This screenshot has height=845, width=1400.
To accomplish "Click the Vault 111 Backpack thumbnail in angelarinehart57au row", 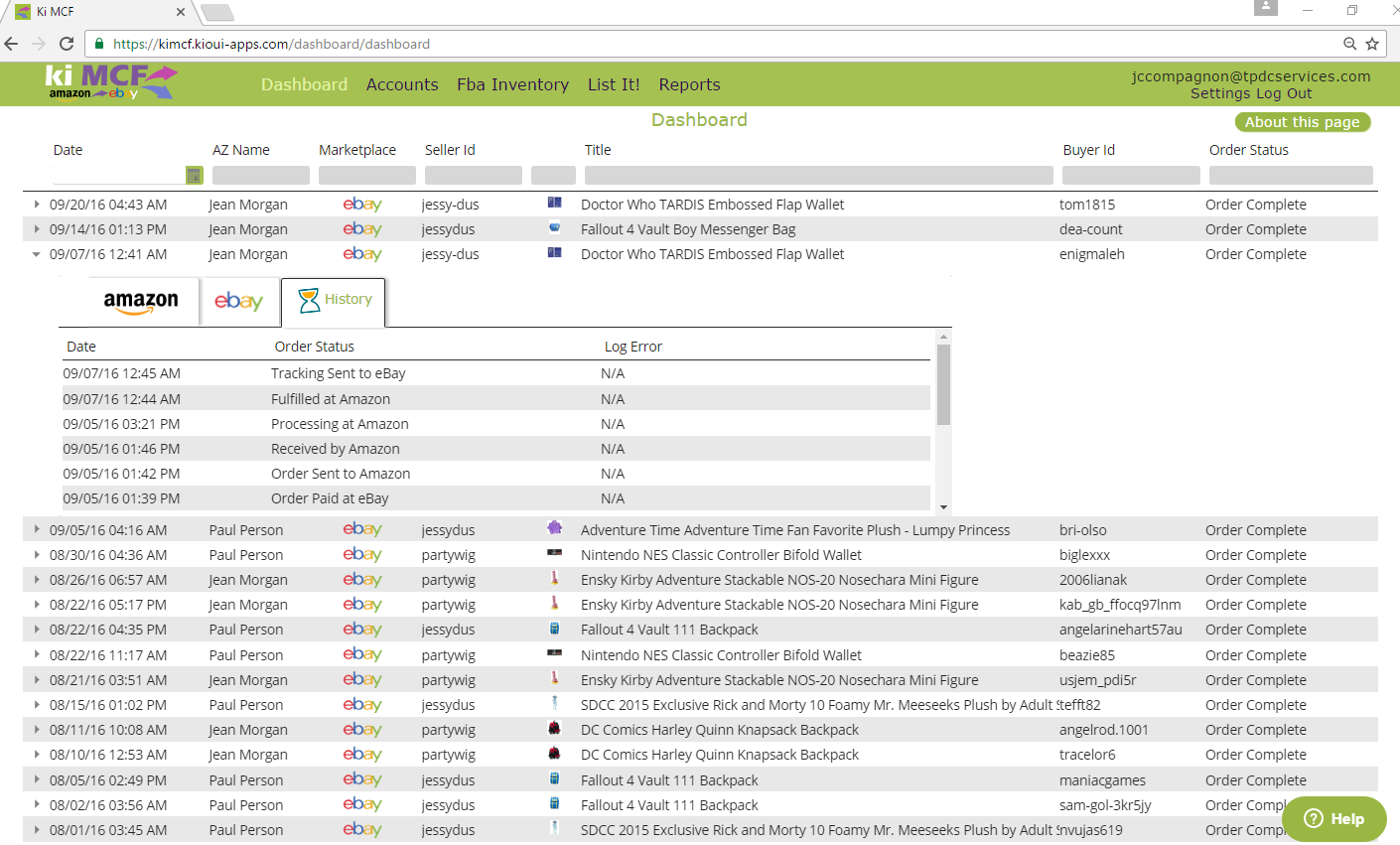I will [555, 629].
